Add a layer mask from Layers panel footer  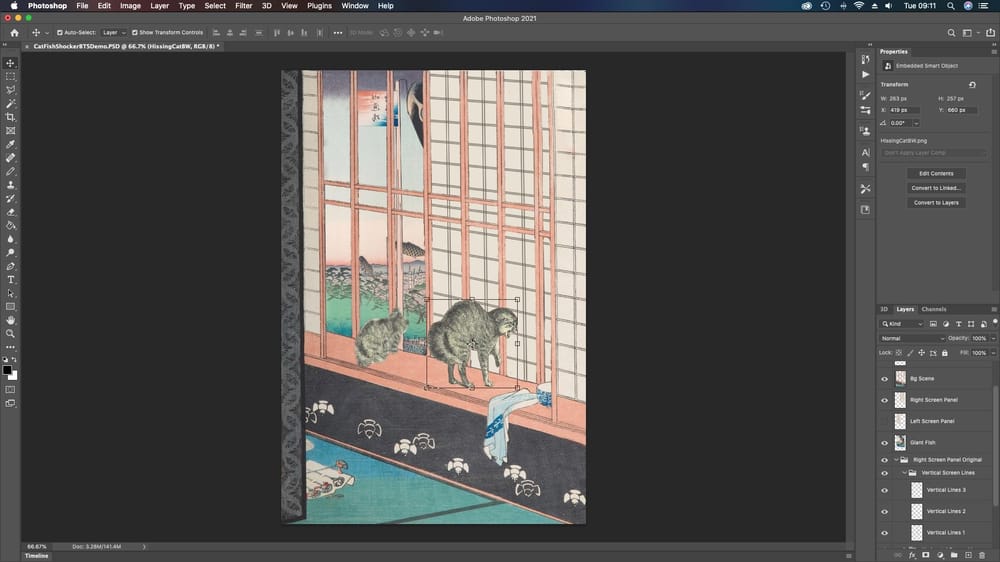(926, 555)
